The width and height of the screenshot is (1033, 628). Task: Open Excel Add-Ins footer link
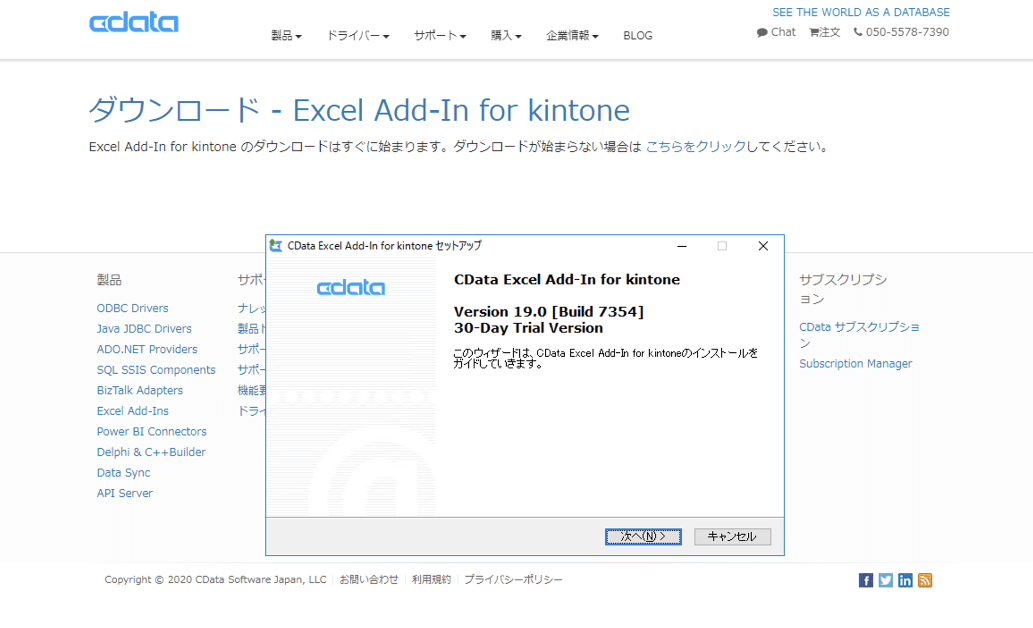click(x=132, y=411)
